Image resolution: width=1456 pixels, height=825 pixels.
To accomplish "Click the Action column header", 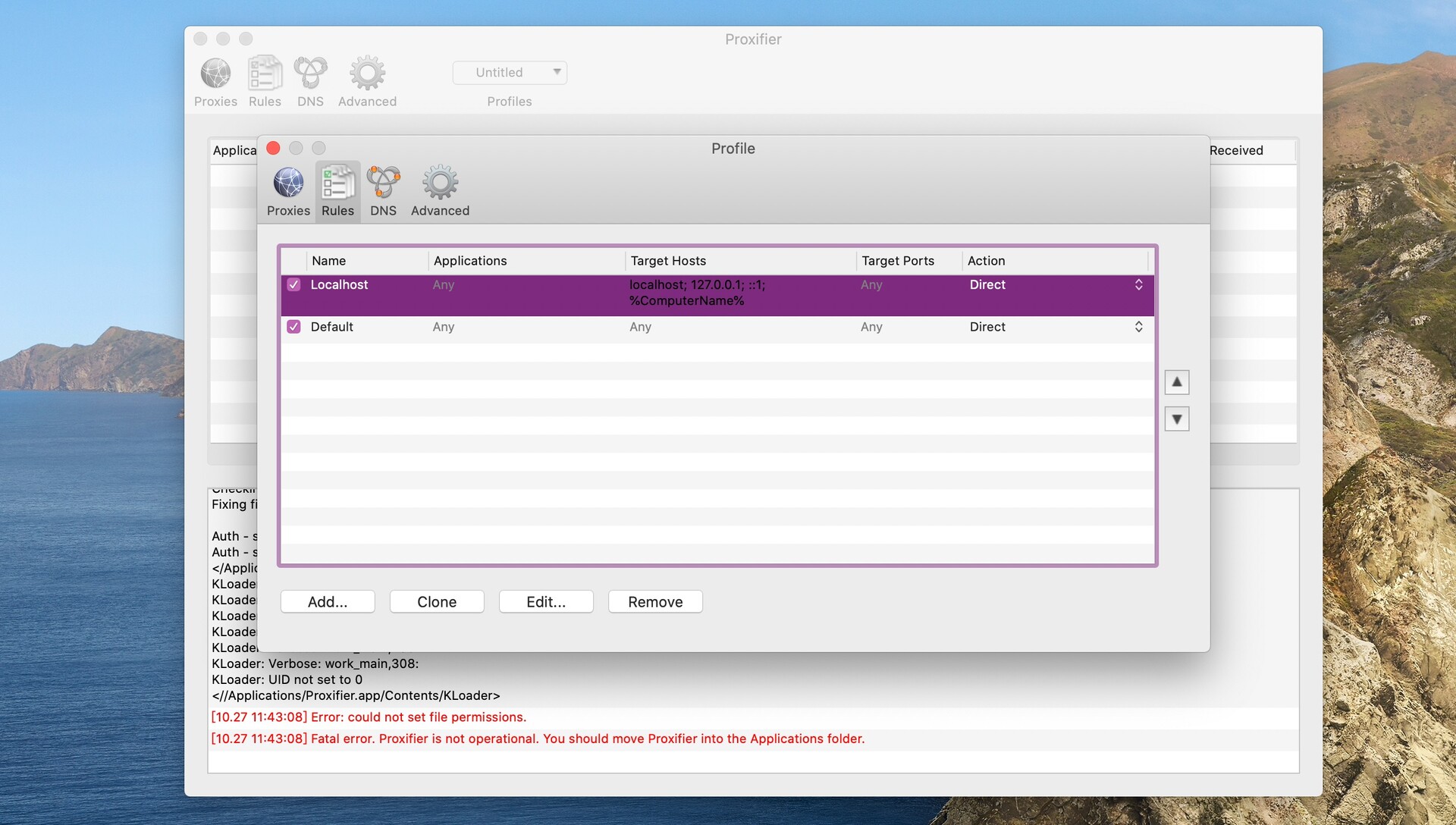I will tap(1055, 261).
